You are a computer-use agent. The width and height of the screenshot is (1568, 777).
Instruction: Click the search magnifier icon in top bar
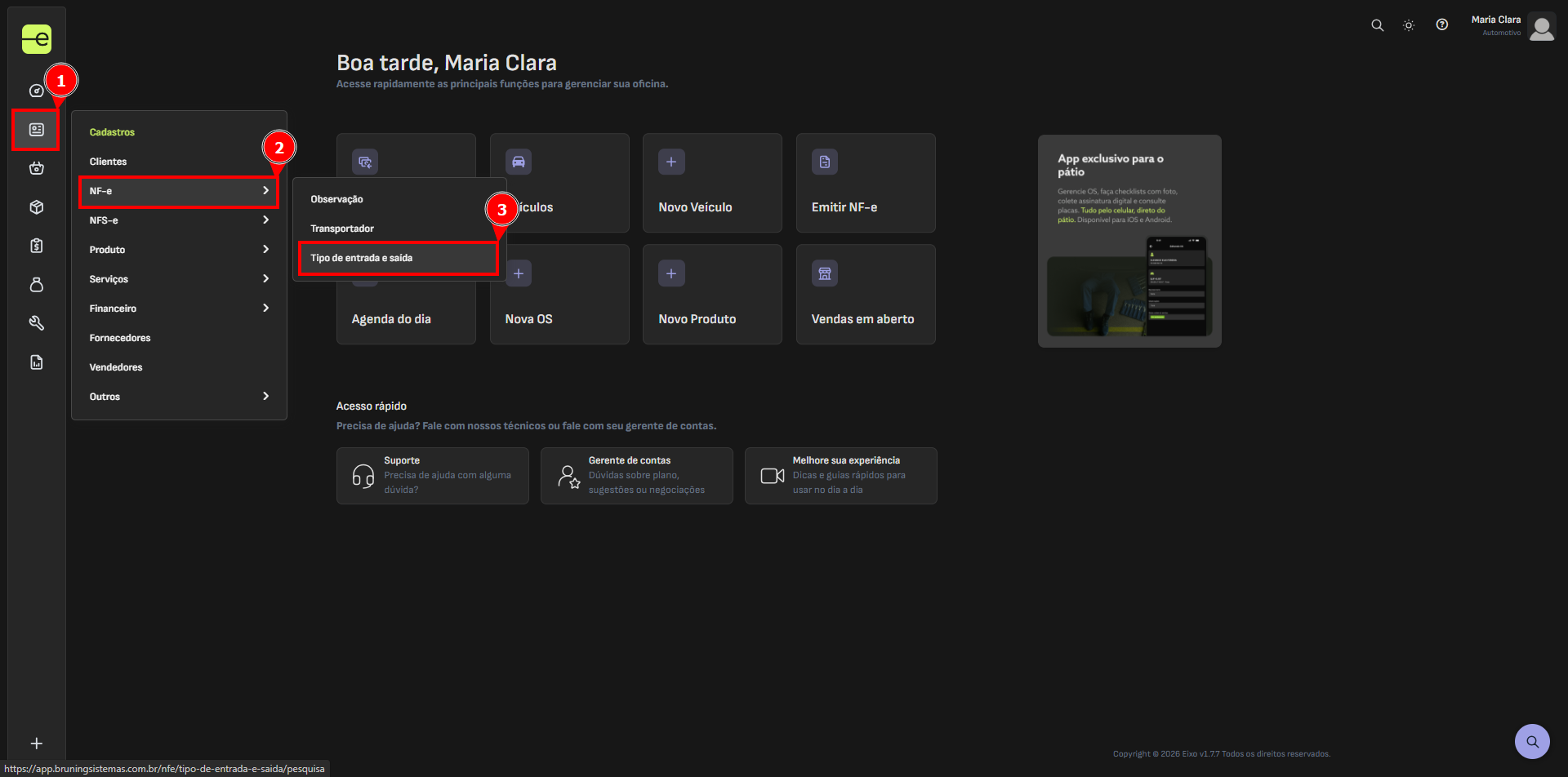(x=1377, y=25)
